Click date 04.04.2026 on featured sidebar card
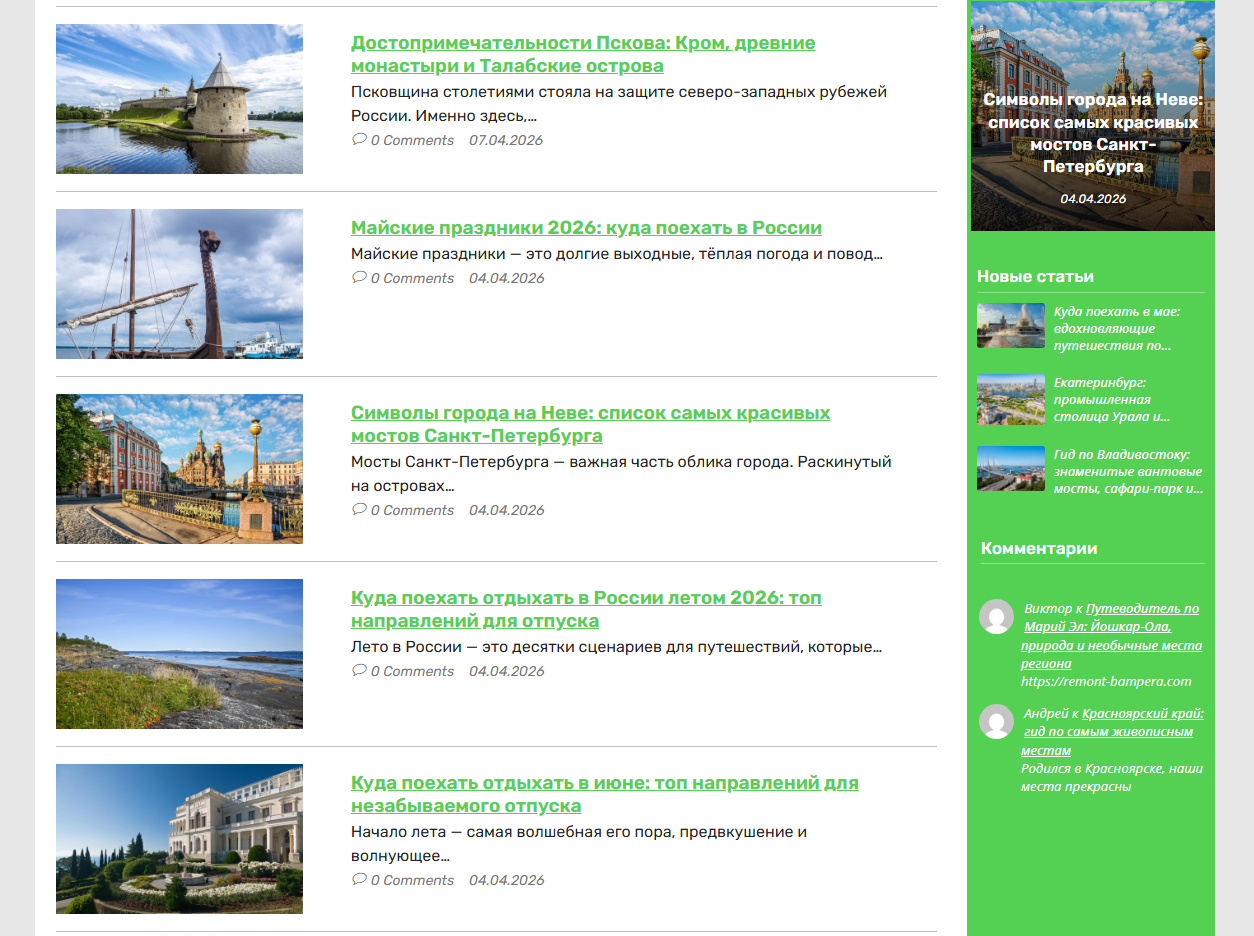The width and height of the screenshot is (1254, 936). click(1093, 198)
